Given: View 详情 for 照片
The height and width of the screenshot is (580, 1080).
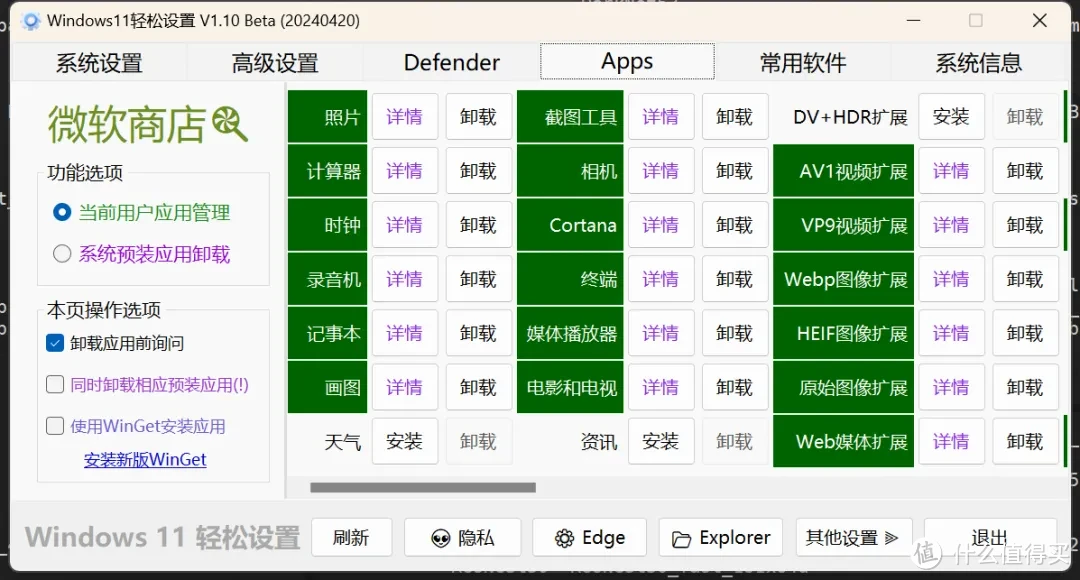Looking at the screenshot, I should pos(404,116).
